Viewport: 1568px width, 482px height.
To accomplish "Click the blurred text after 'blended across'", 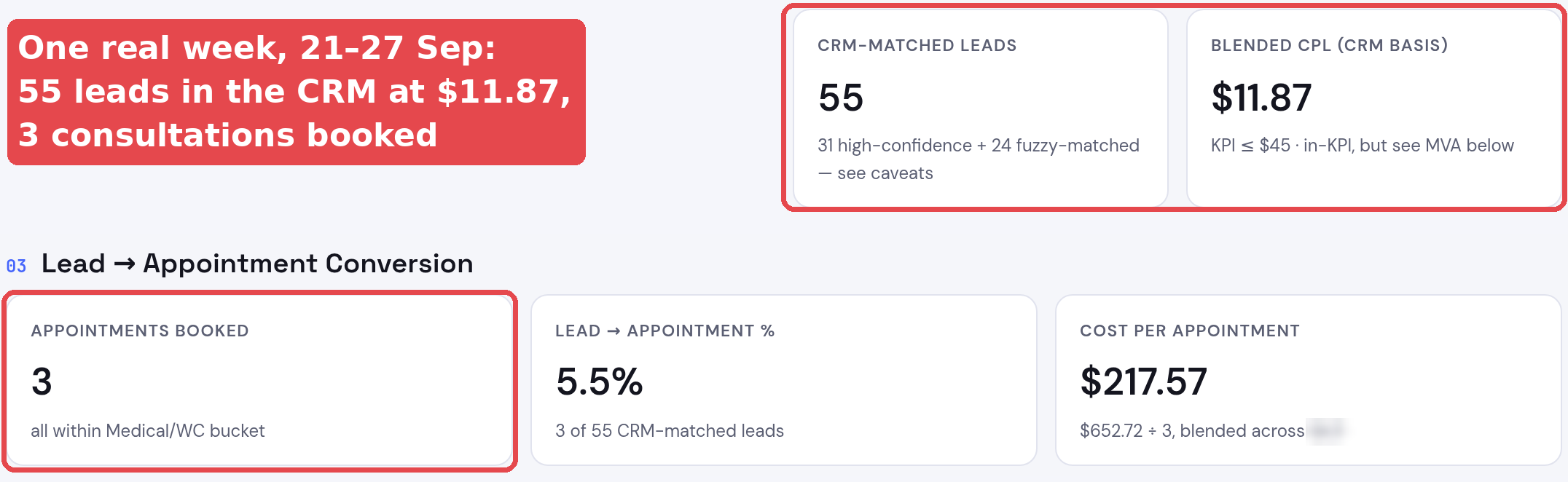I will point(1325,431).
